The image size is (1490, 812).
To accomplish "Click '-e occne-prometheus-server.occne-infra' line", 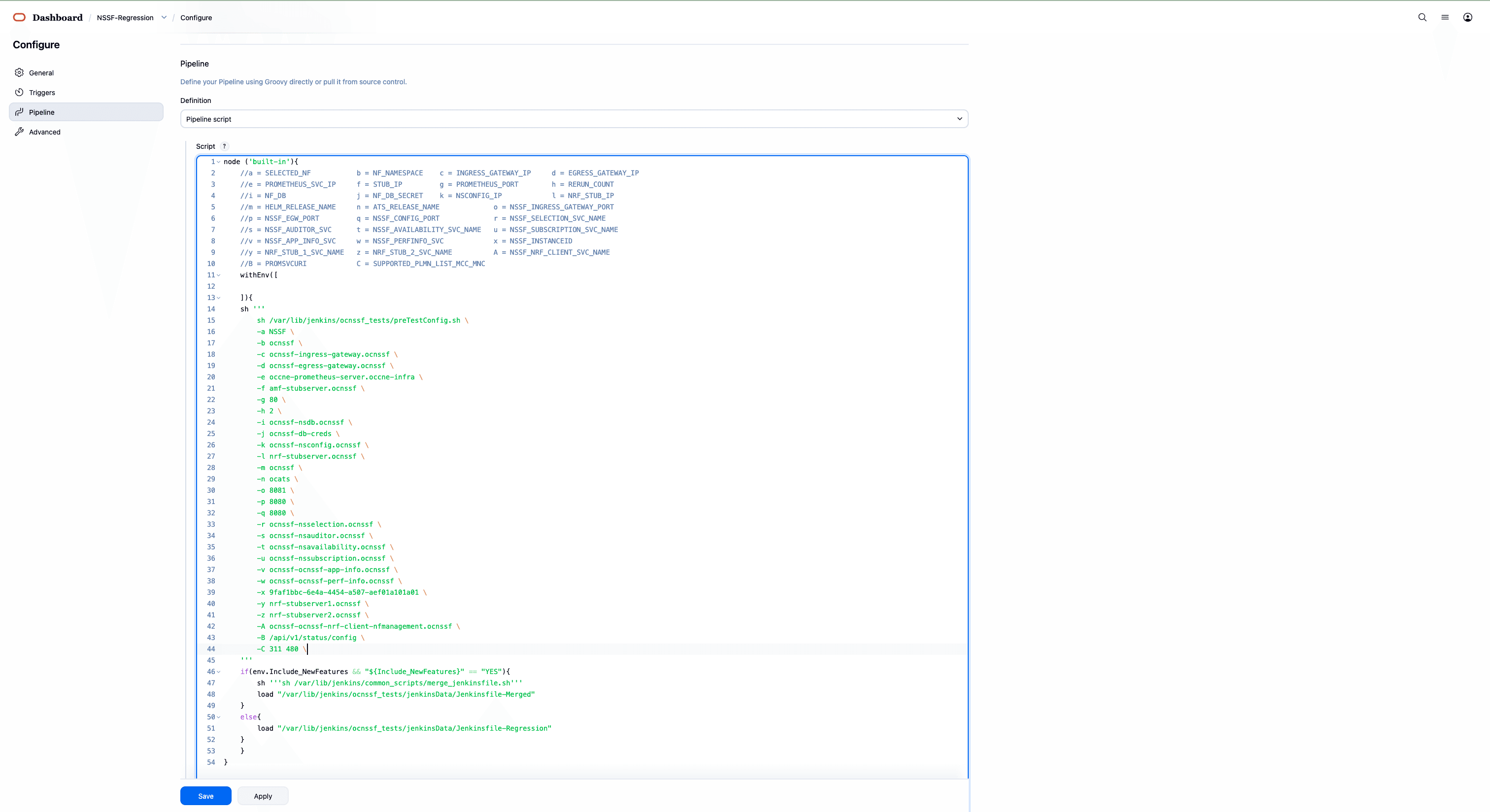I will pos(336,377).
